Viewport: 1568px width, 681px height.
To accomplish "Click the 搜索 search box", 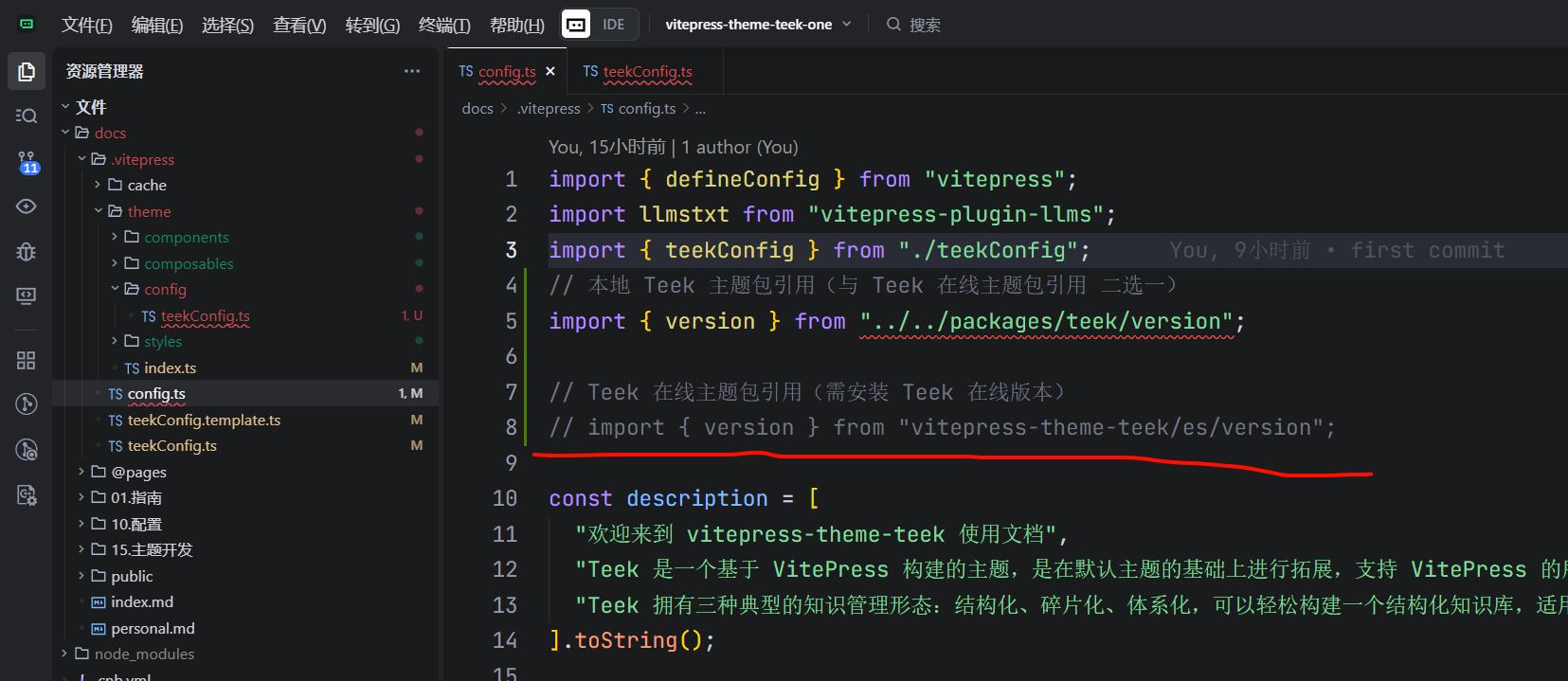I will point(924,25).
